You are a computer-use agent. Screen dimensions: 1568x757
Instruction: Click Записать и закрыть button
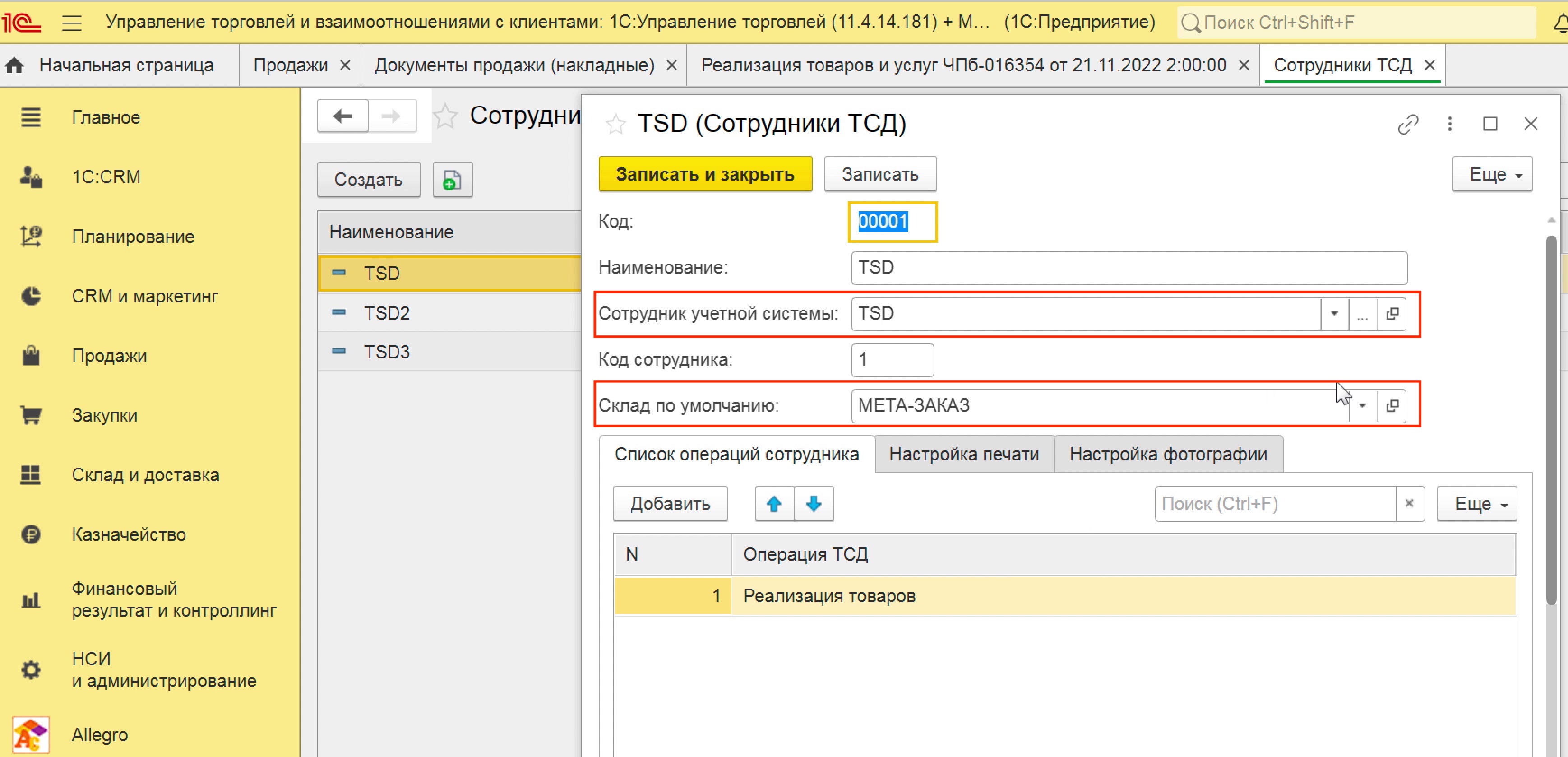point(705,174)
